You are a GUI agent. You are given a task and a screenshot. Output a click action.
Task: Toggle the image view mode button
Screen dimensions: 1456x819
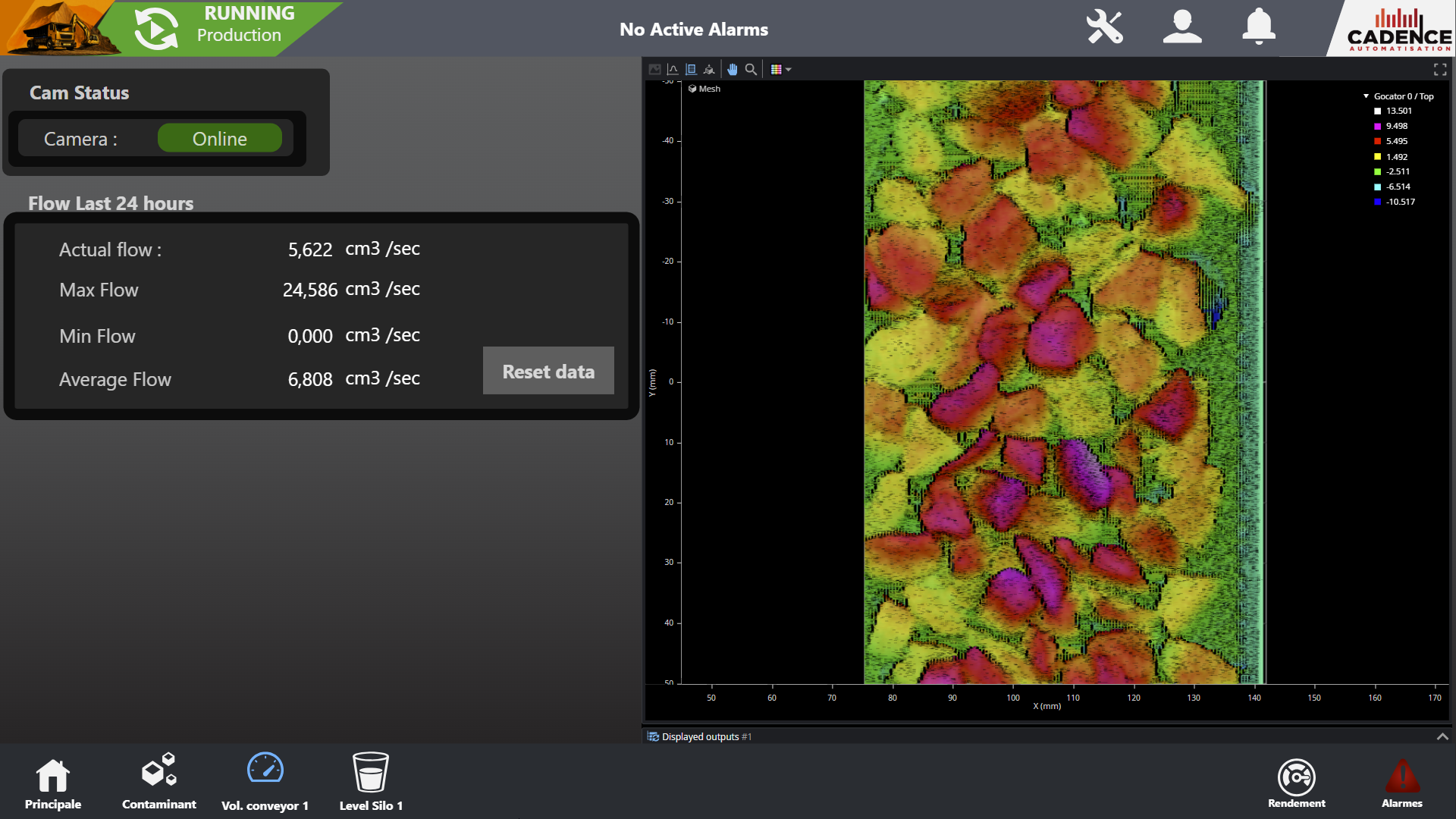(654, 69)
